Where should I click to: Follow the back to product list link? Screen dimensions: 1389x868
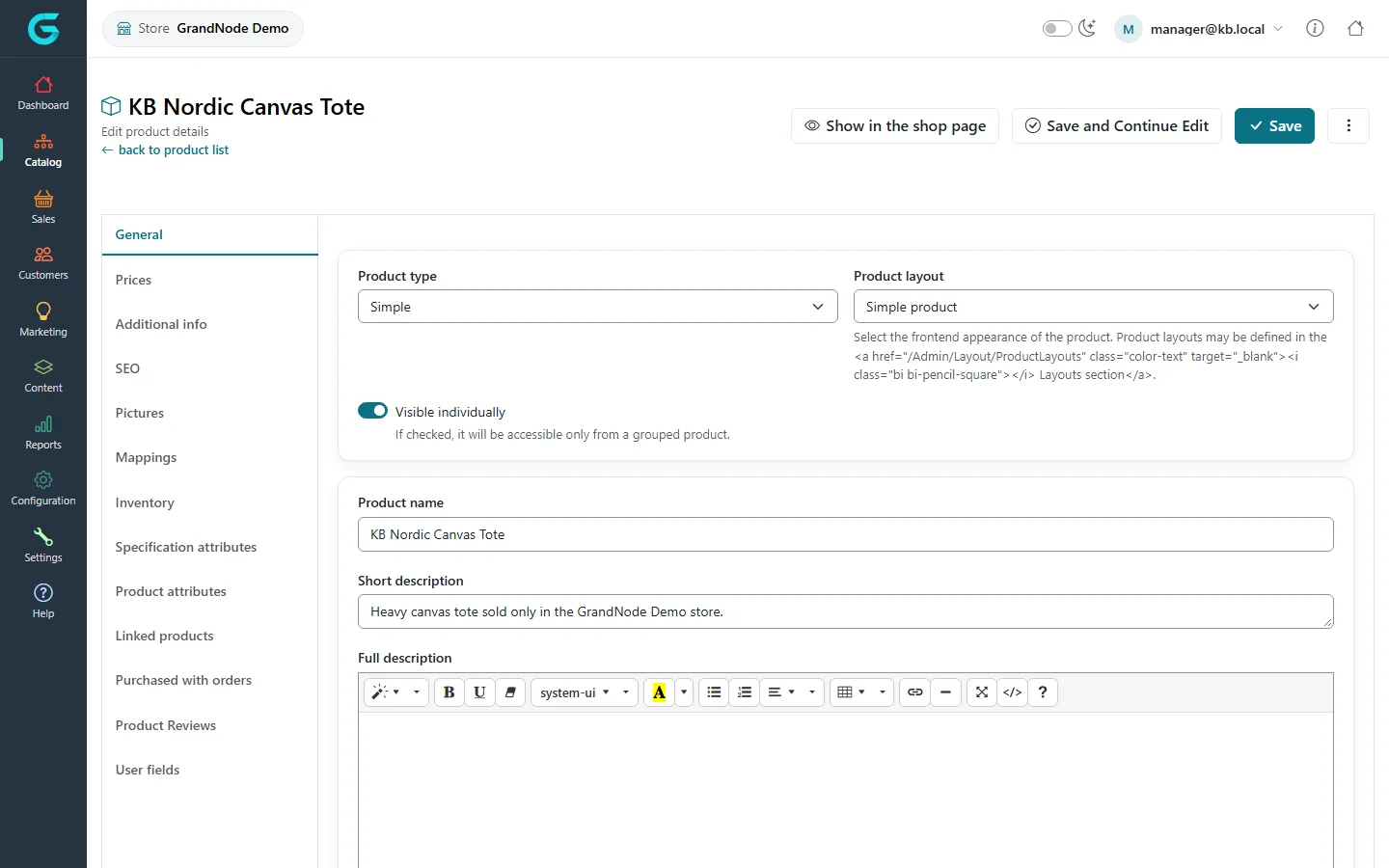point(165,149)
